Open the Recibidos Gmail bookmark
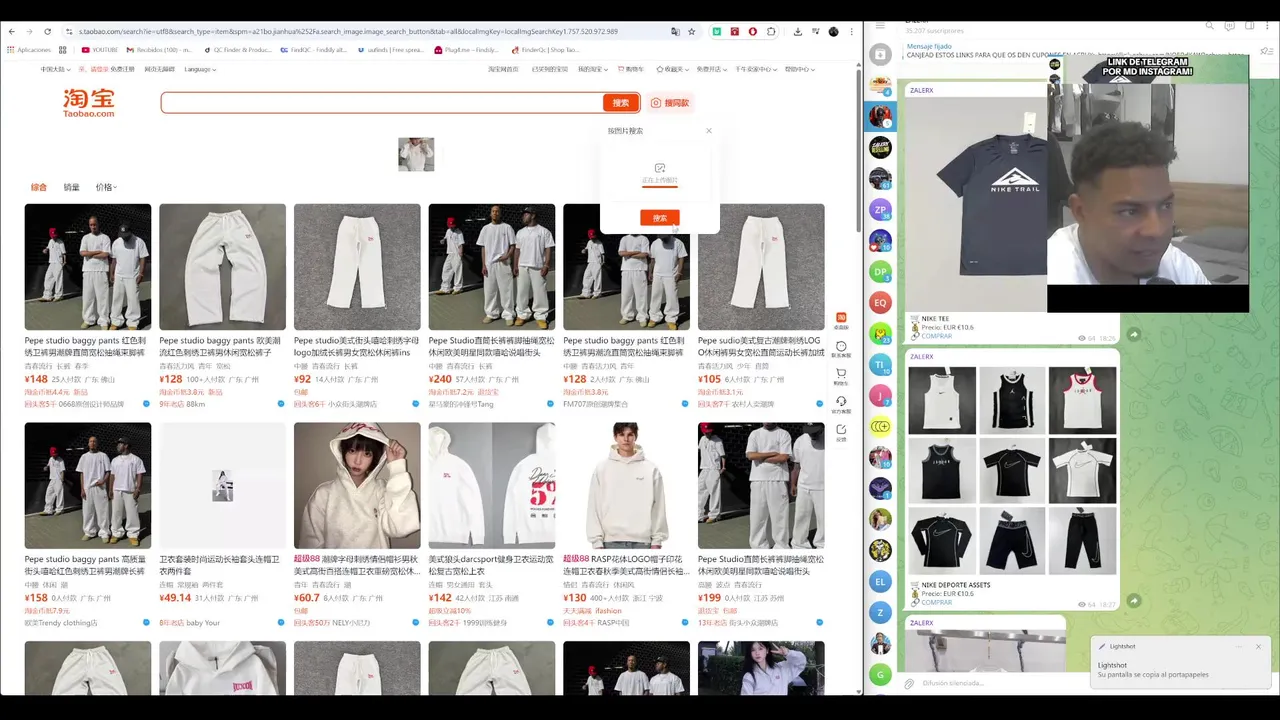The width and height of the screenshot is (1280, 720). click(x=157, y=49)
